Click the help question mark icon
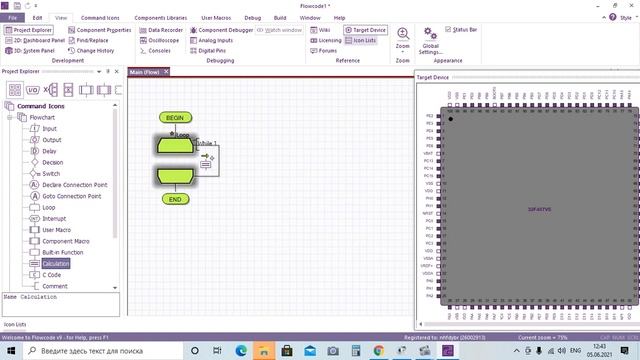The width and height of the screenshot is (640, 360). (x=613, y=17)
